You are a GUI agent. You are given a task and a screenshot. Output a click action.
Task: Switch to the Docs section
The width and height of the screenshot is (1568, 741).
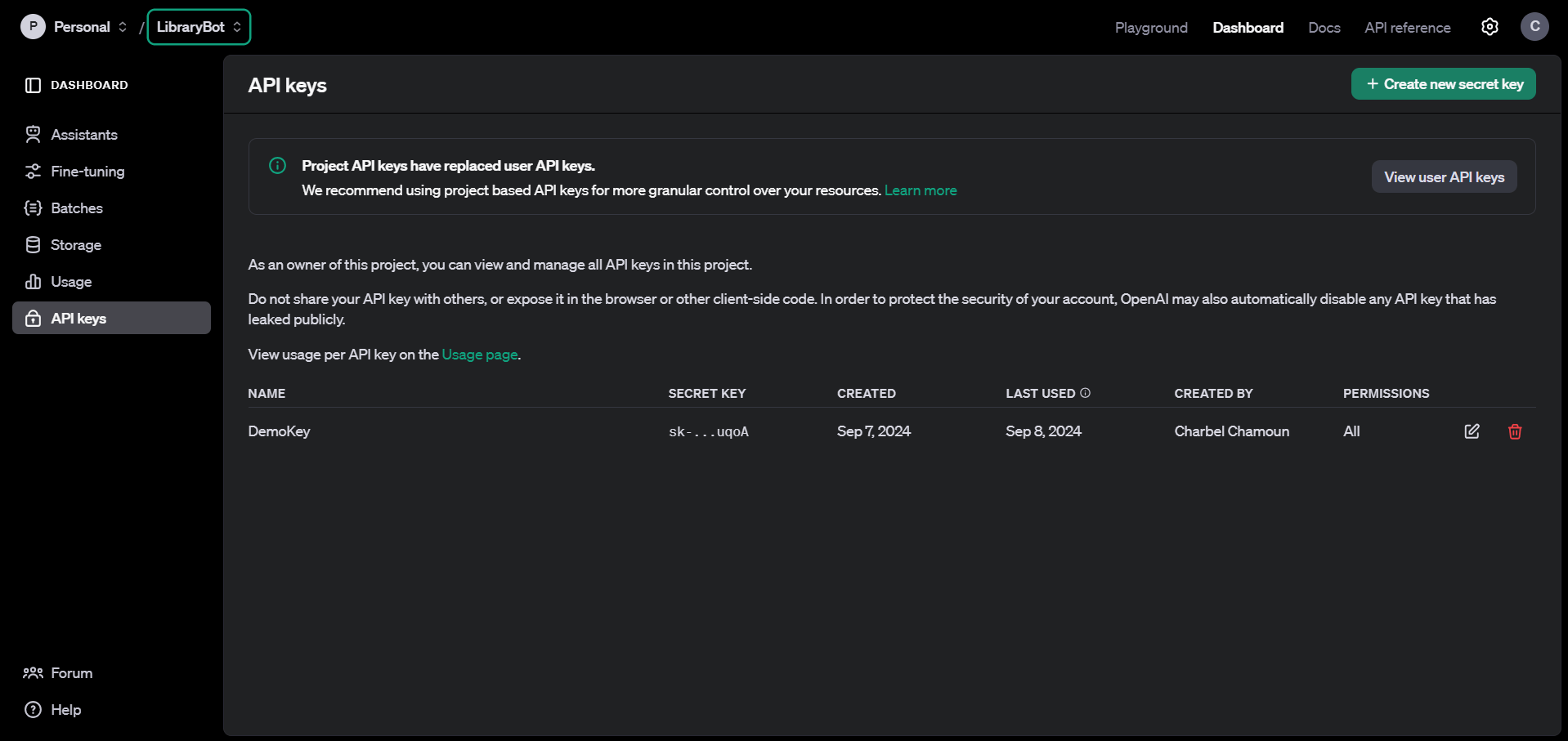coord(1324,27)
